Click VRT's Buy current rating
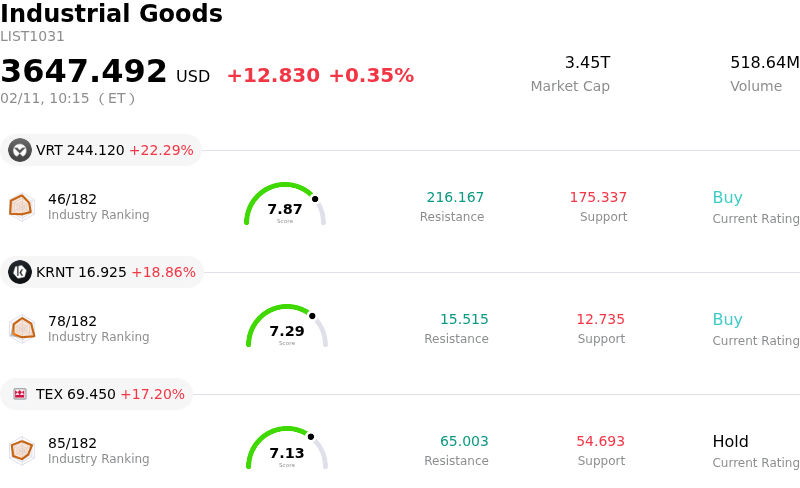This screenshot has width=800, height=488. tap(727, 198)
